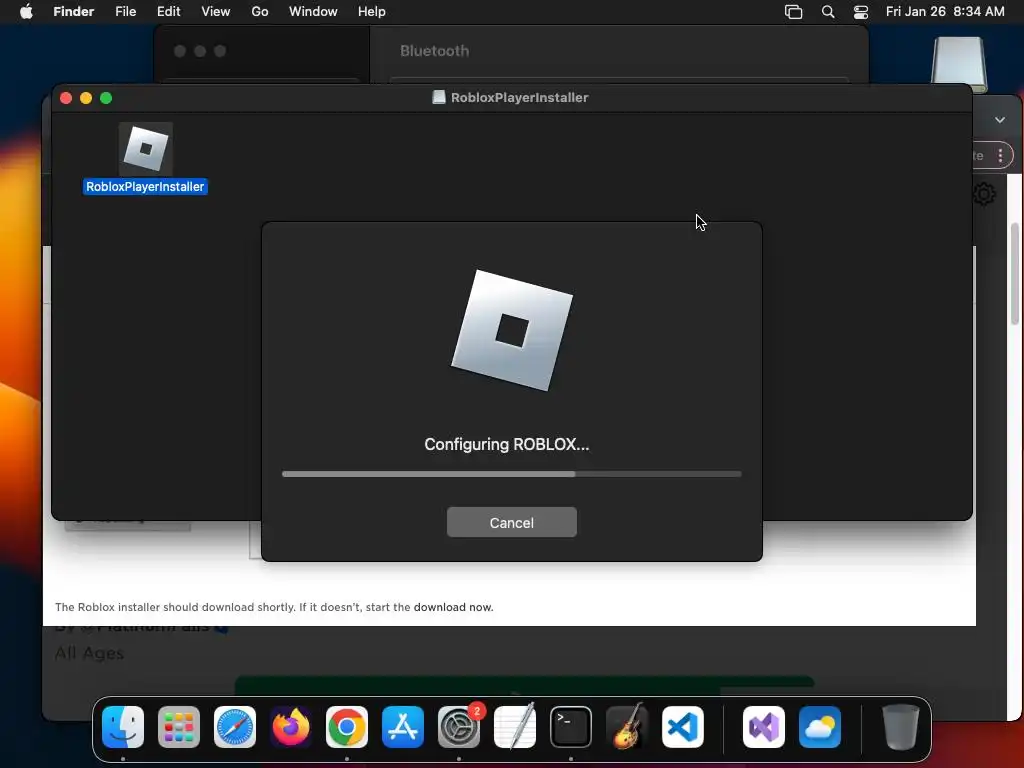Open the Finder menu
1024x768 pixels.
pyautogui.click(x=73, y=12)
